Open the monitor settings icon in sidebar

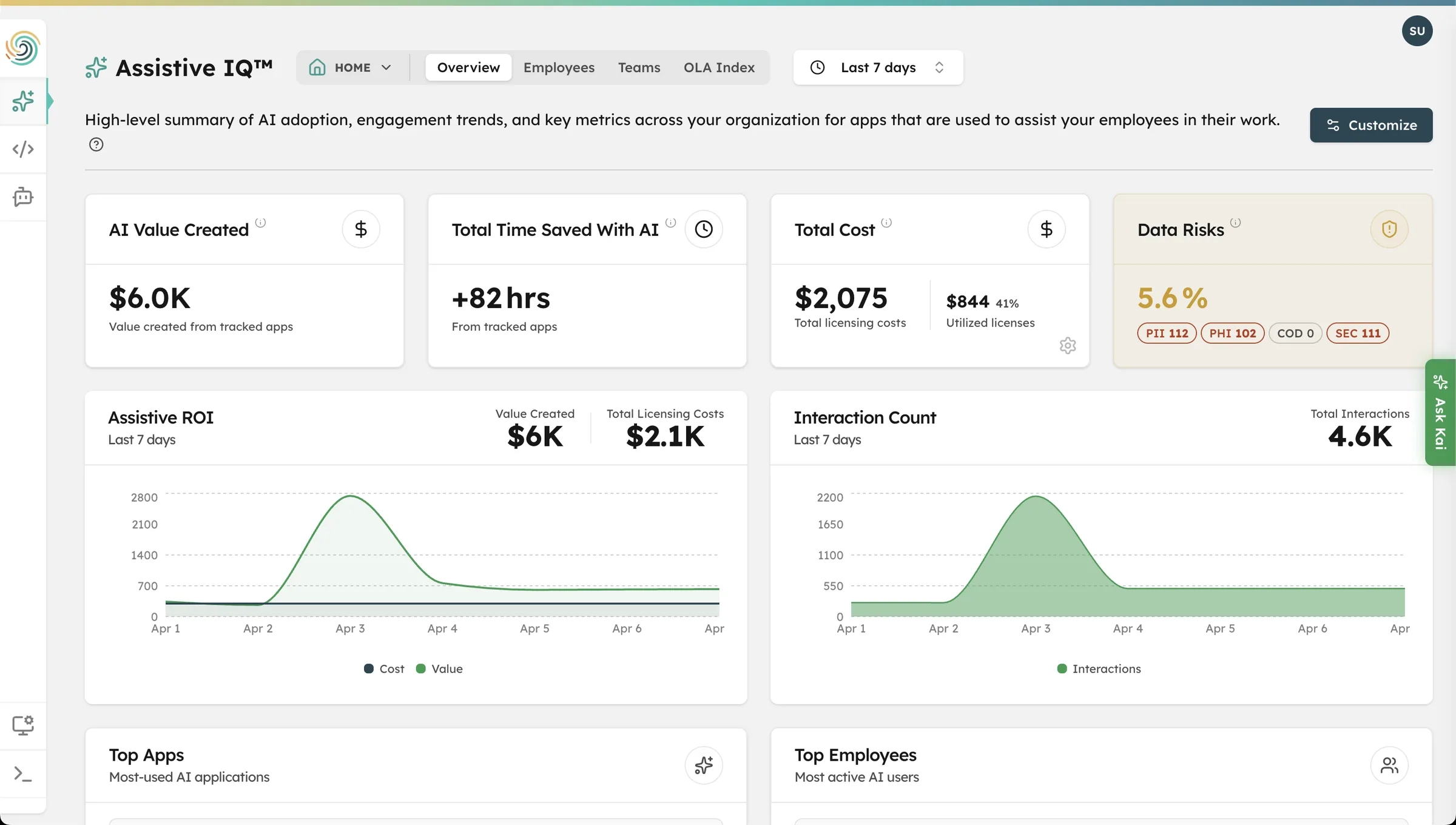pyautogui.click(x=23, y=724)
